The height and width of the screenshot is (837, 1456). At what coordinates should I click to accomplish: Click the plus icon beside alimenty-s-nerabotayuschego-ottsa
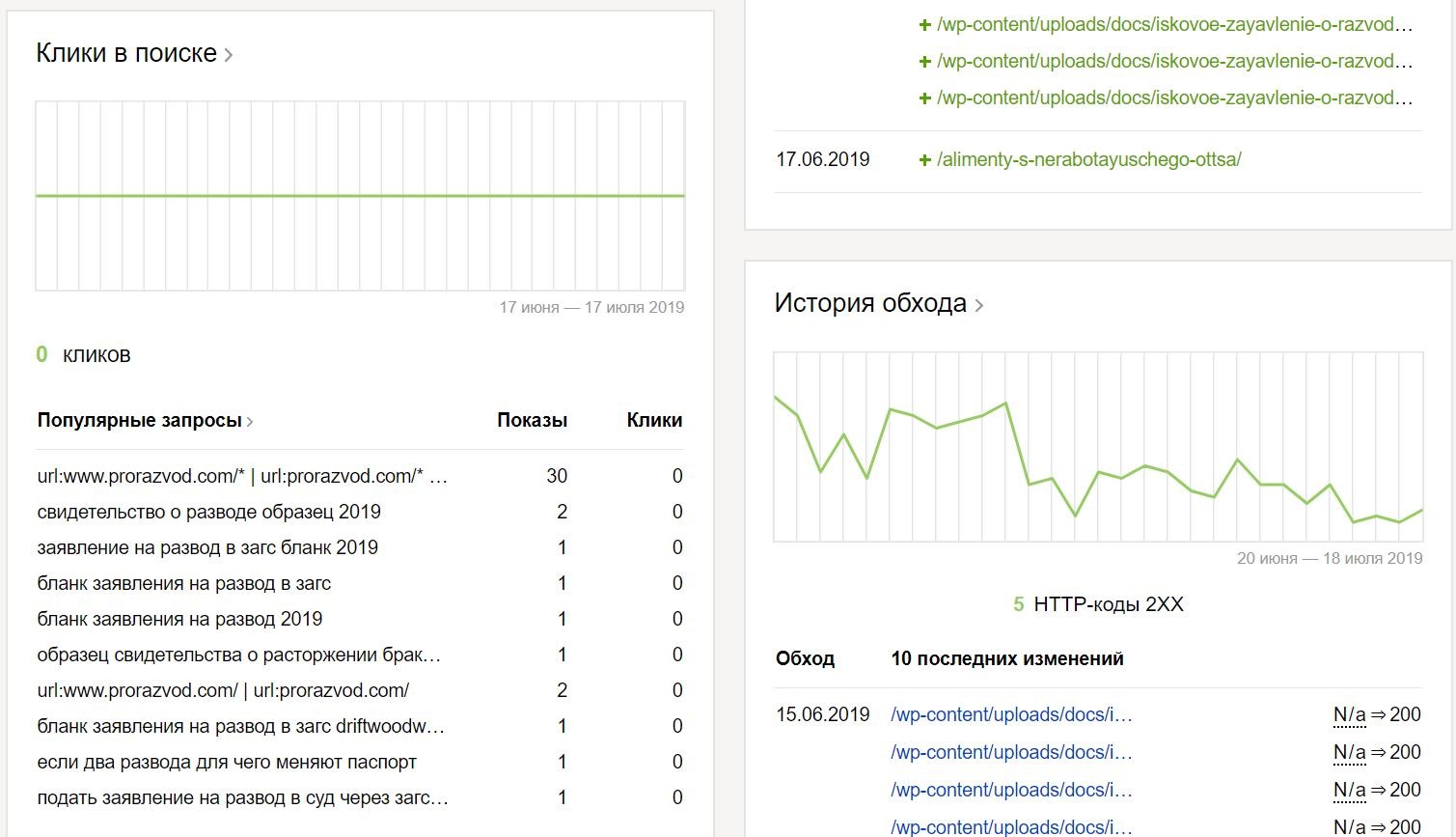tap(924, 160)
